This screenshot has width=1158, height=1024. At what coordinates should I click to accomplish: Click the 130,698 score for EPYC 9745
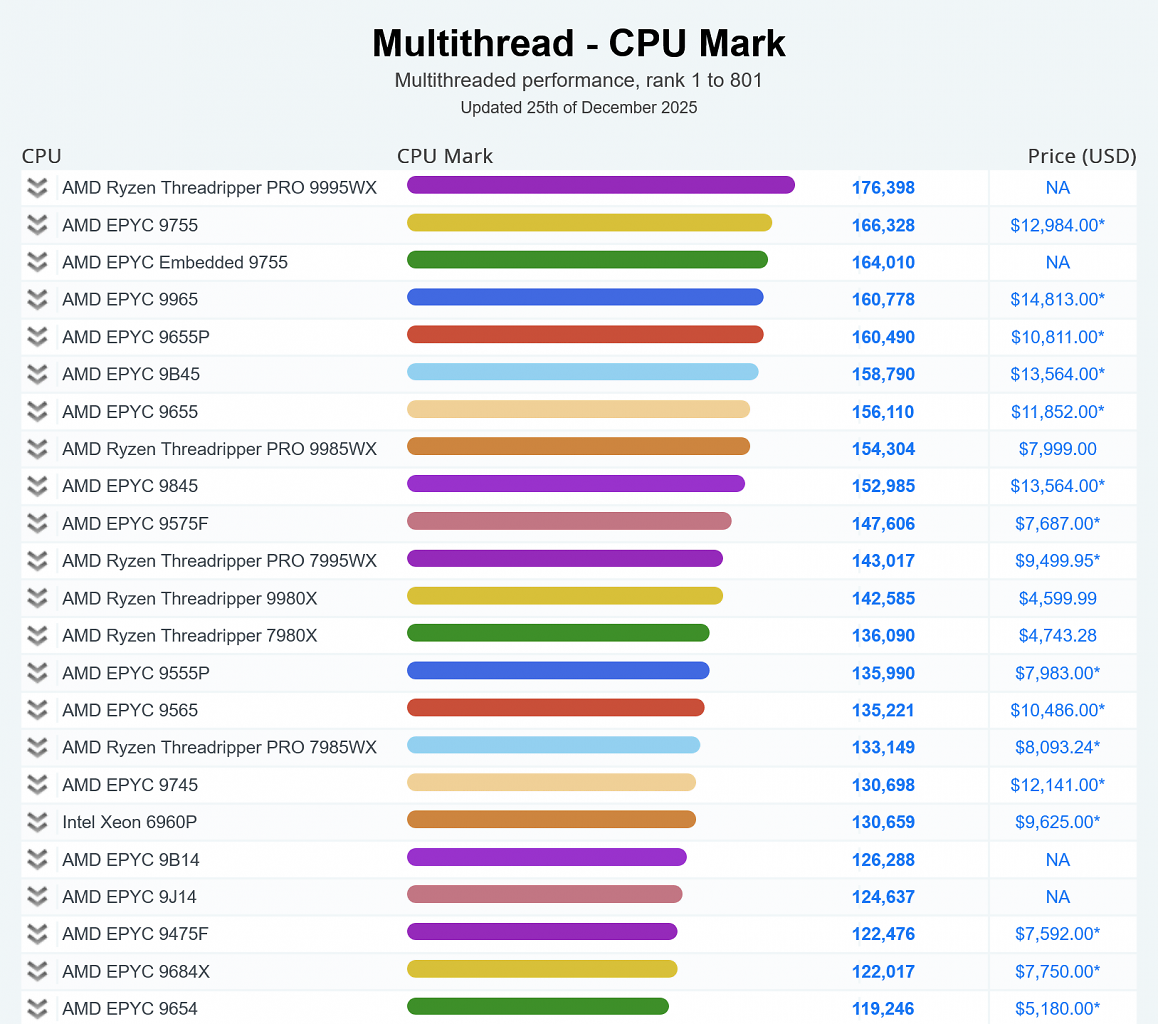click(x=883, y=785)
